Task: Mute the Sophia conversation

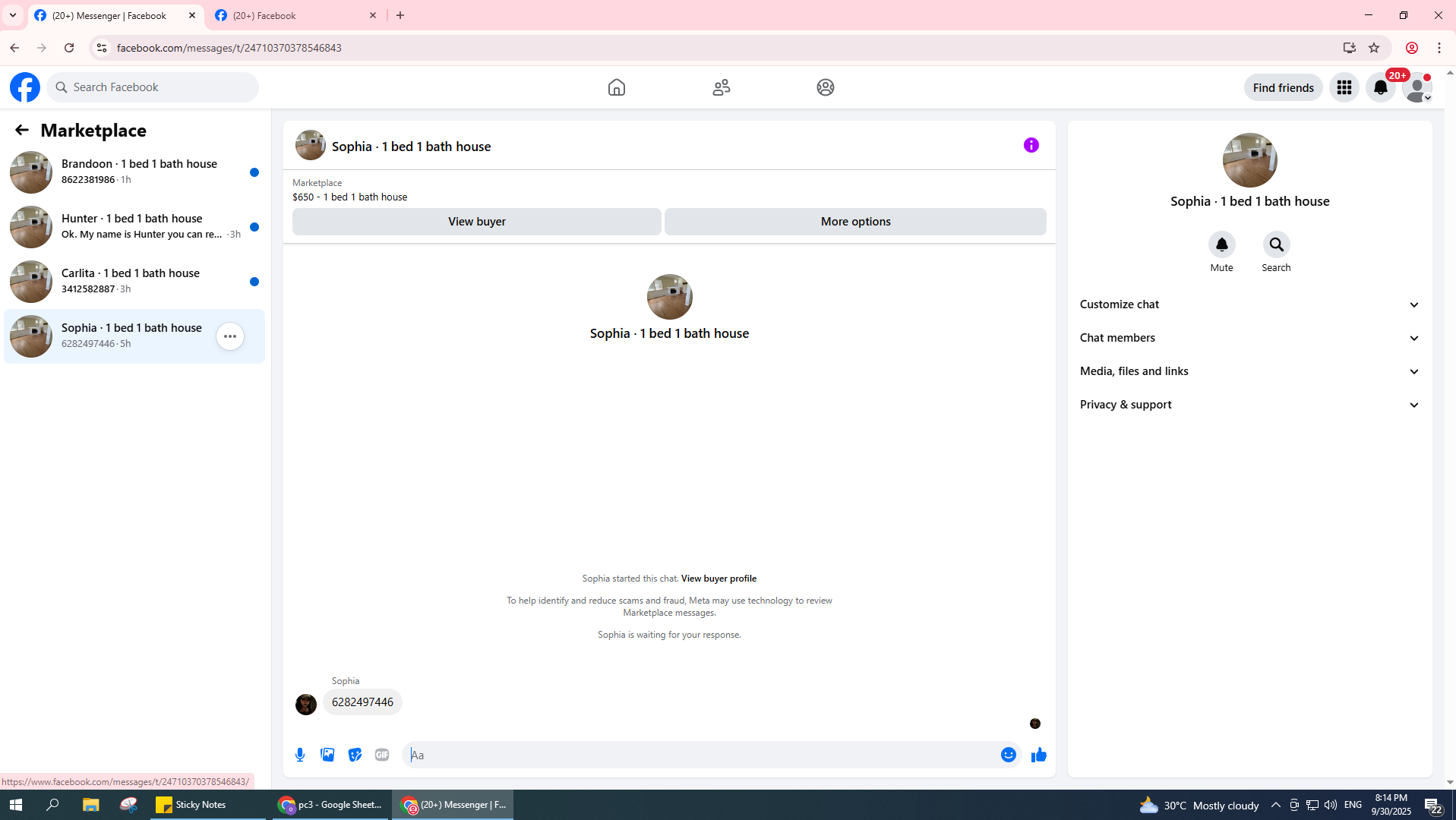Action: [x=1221, y=244]
